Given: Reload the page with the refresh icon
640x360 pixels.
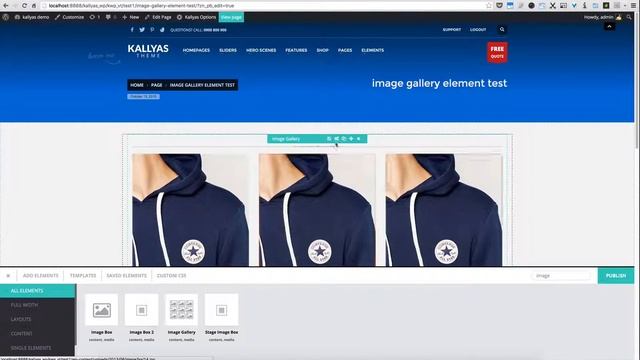Looking at the screenshot, I should [24, 6].
